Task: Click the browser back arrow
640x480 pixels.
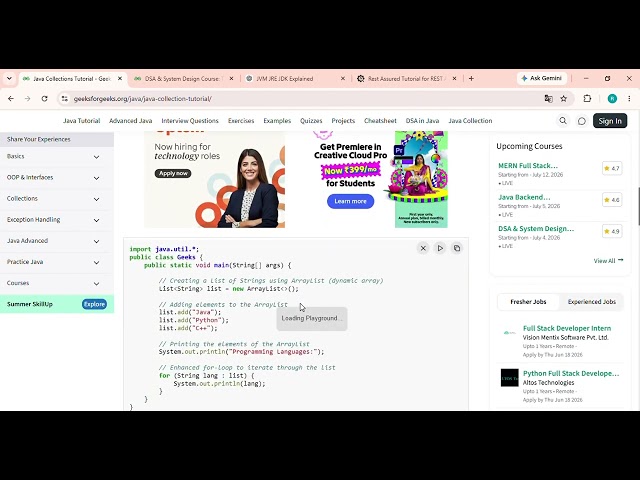Action: pyautogui.click(x=11, y=99)
